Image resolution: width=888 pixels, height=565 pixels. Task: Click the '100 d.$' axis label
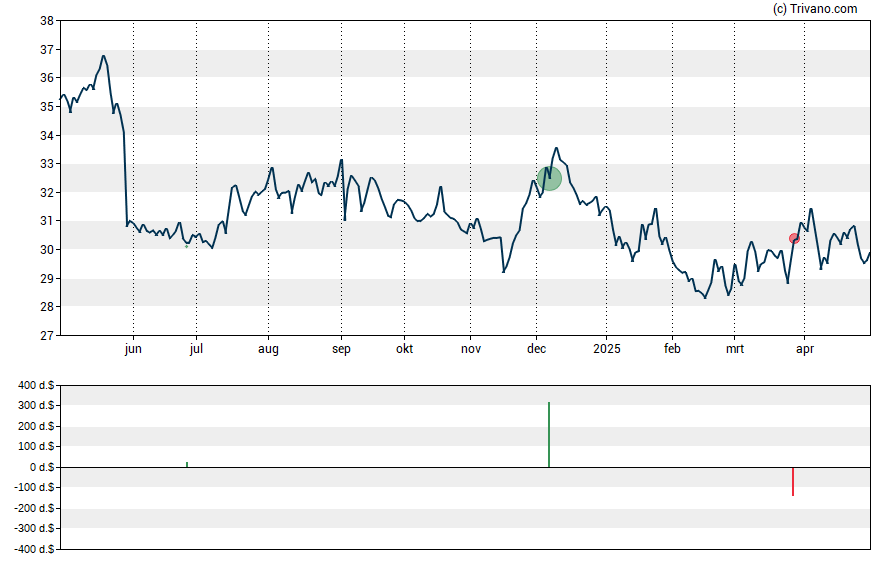click(36, 446)
